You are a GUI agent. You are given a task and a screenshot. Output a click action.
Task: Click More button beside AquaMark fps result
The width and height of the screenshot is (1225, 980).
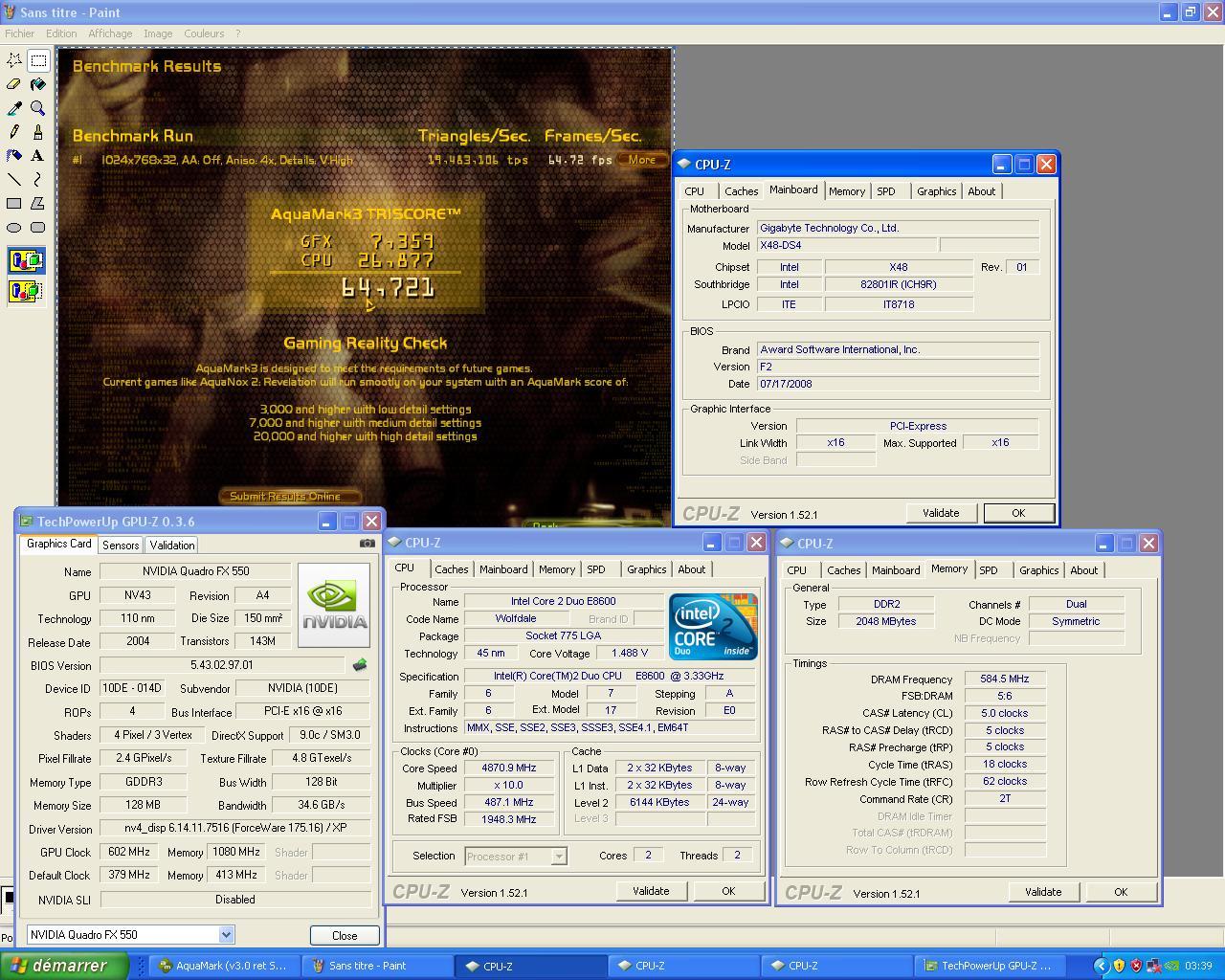[641, 160]
